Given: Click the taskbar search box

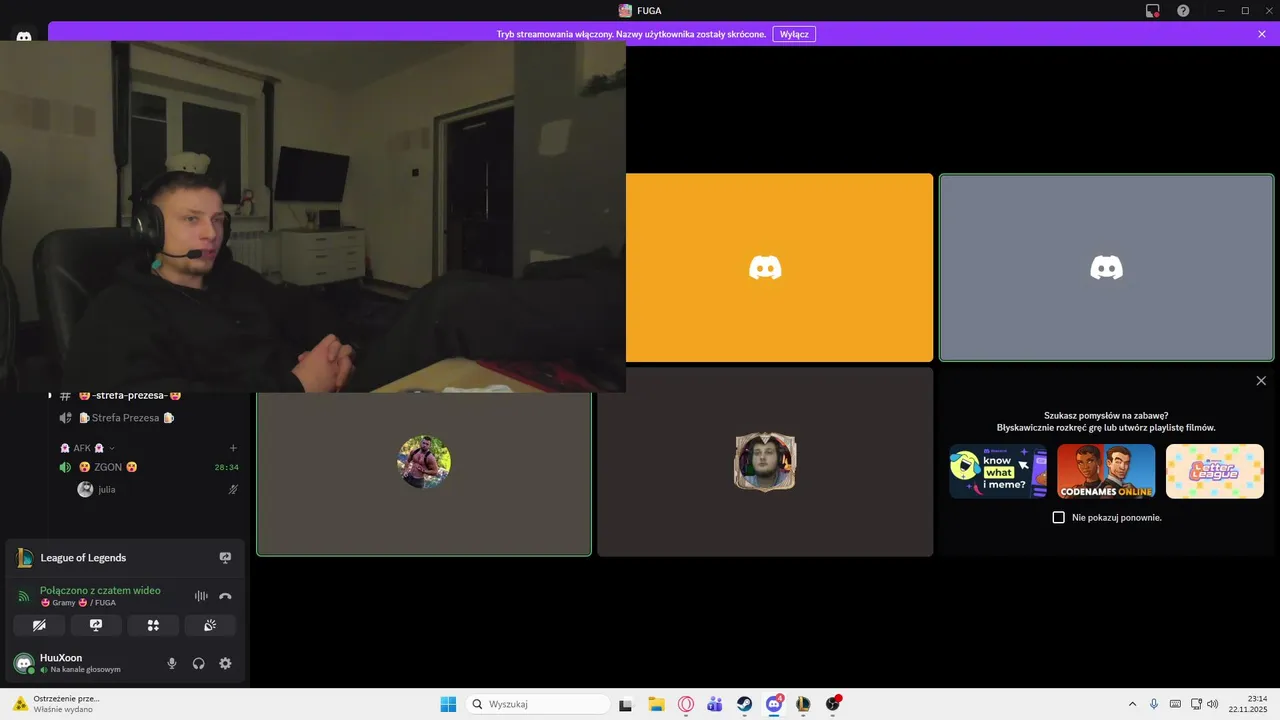Looking at the screenshot, I should [539, 704].
